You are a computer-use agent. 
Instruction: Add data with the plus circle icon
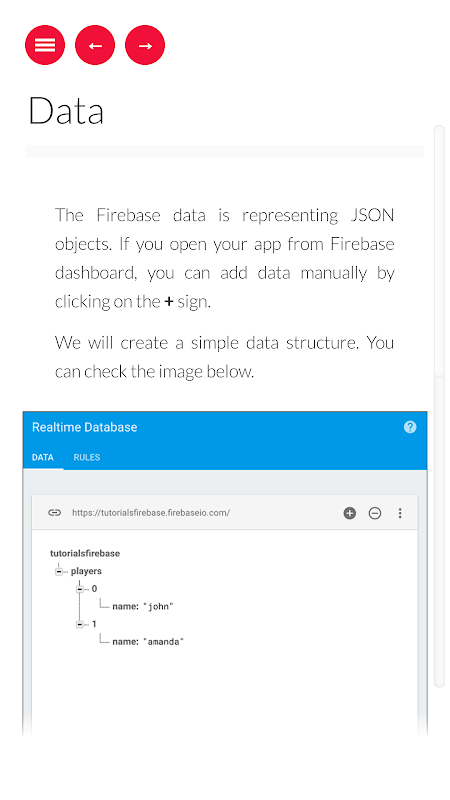click(349, 513)
